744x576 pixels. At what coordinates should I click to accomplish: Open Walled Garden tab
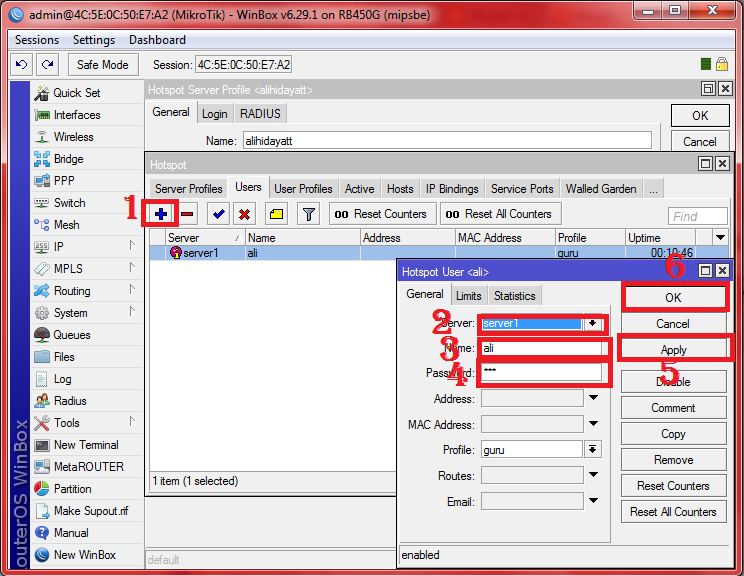[601, 189]
